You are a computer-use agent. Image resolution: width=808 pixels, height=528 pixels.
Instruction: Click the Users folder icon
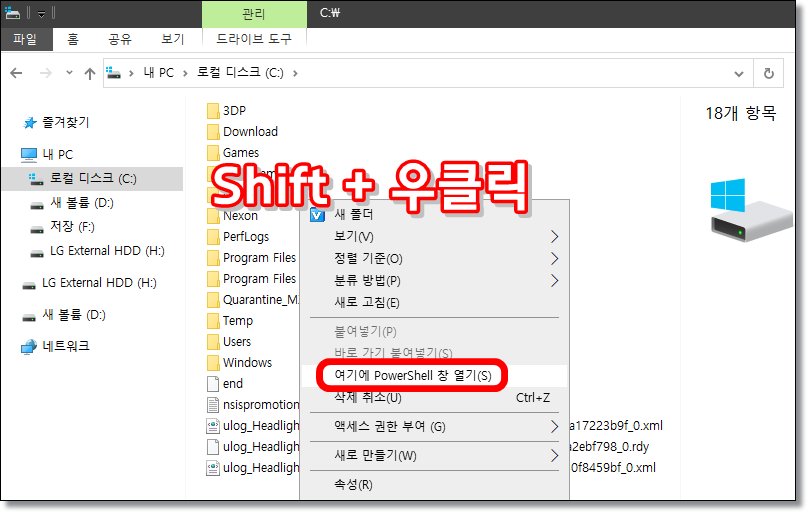coord(213,343)
